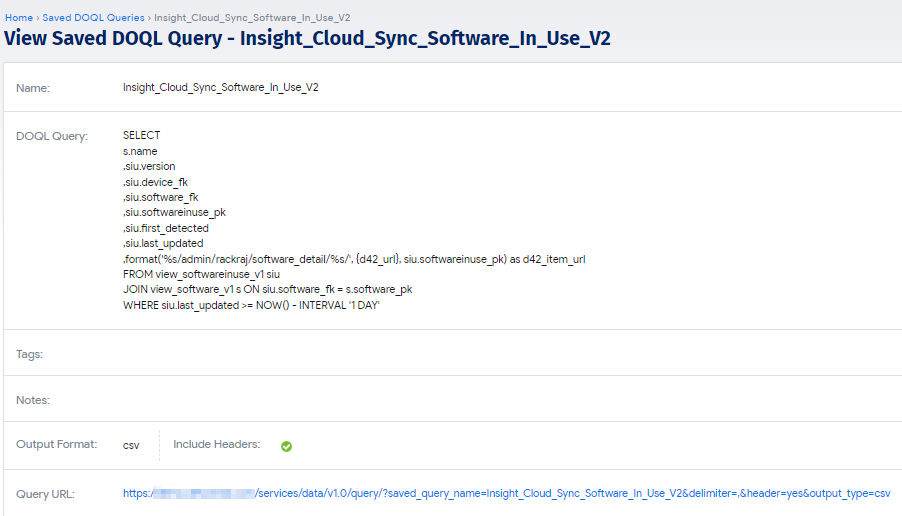Click the csv output format value
The image size is (902, 516).
click(x=131, y=445)
